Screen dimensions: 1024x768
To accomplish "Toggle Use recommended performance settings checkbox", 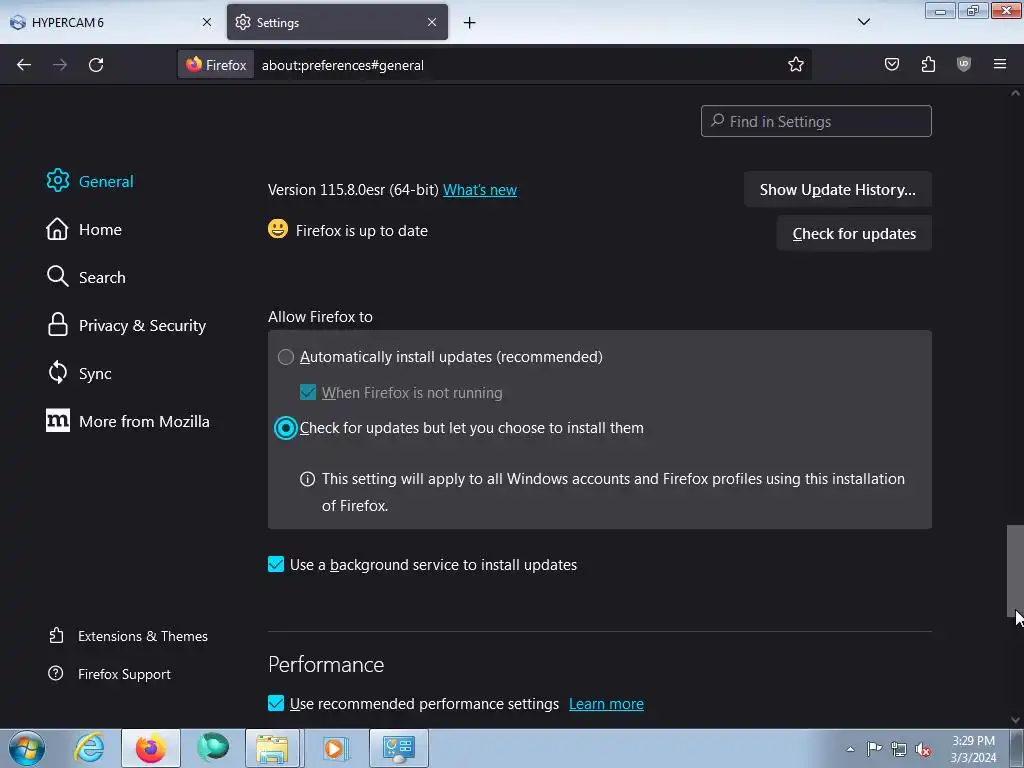I will tap(276, 703).
